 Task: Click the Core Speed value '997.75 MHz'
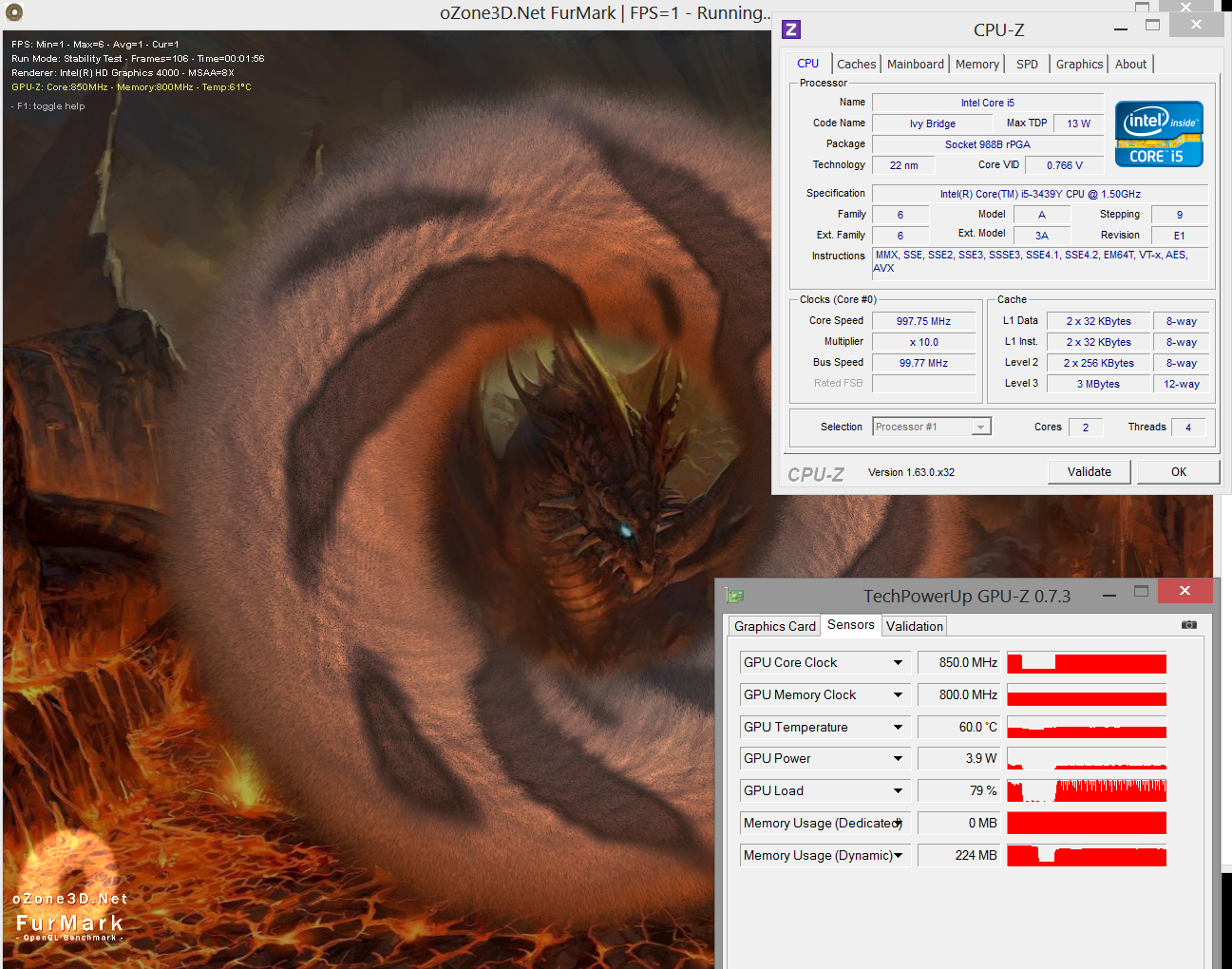[923, 321]
